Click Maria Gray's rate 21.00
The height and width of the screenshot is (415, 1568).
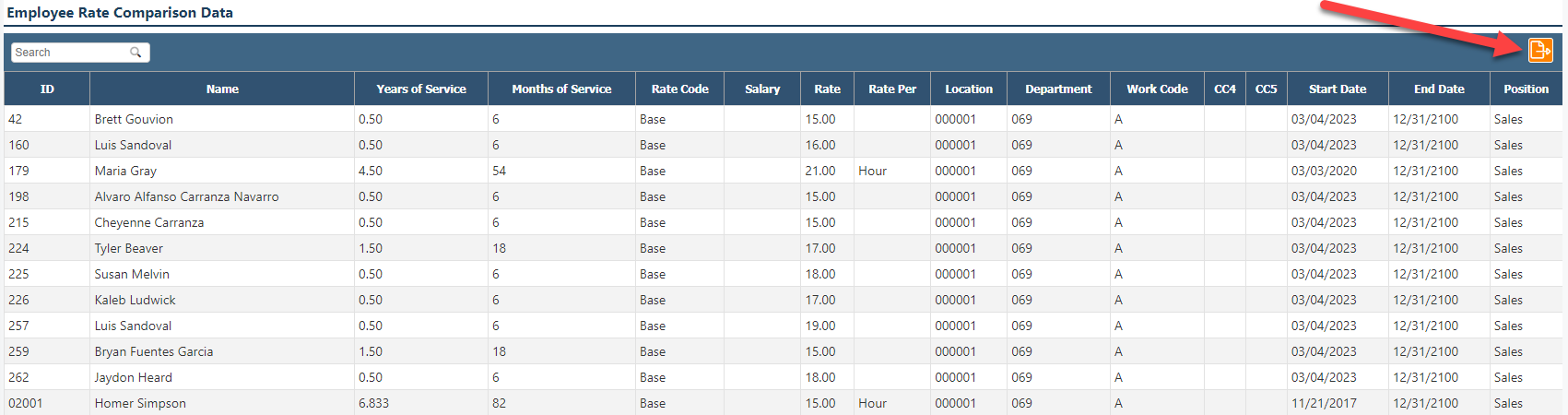820,171
